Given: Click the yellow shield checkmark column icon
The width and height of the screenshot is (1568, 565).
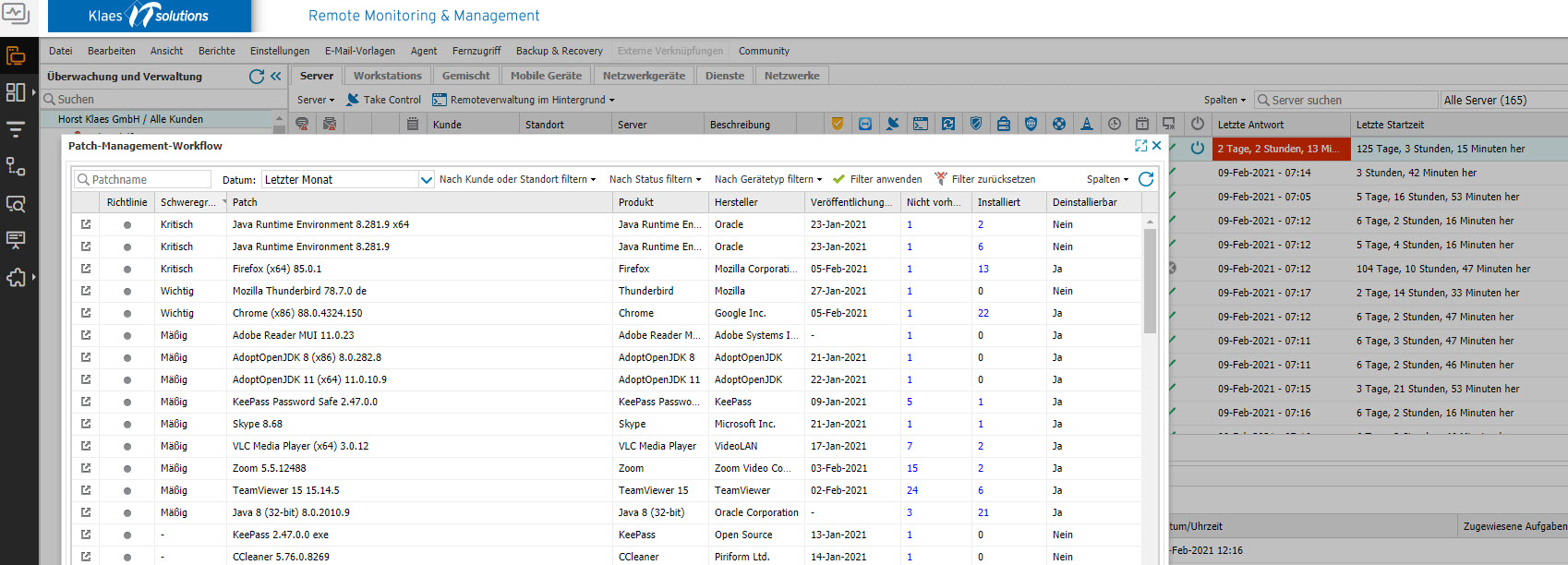Looking at the screenshot, I should tap(838, 124).
